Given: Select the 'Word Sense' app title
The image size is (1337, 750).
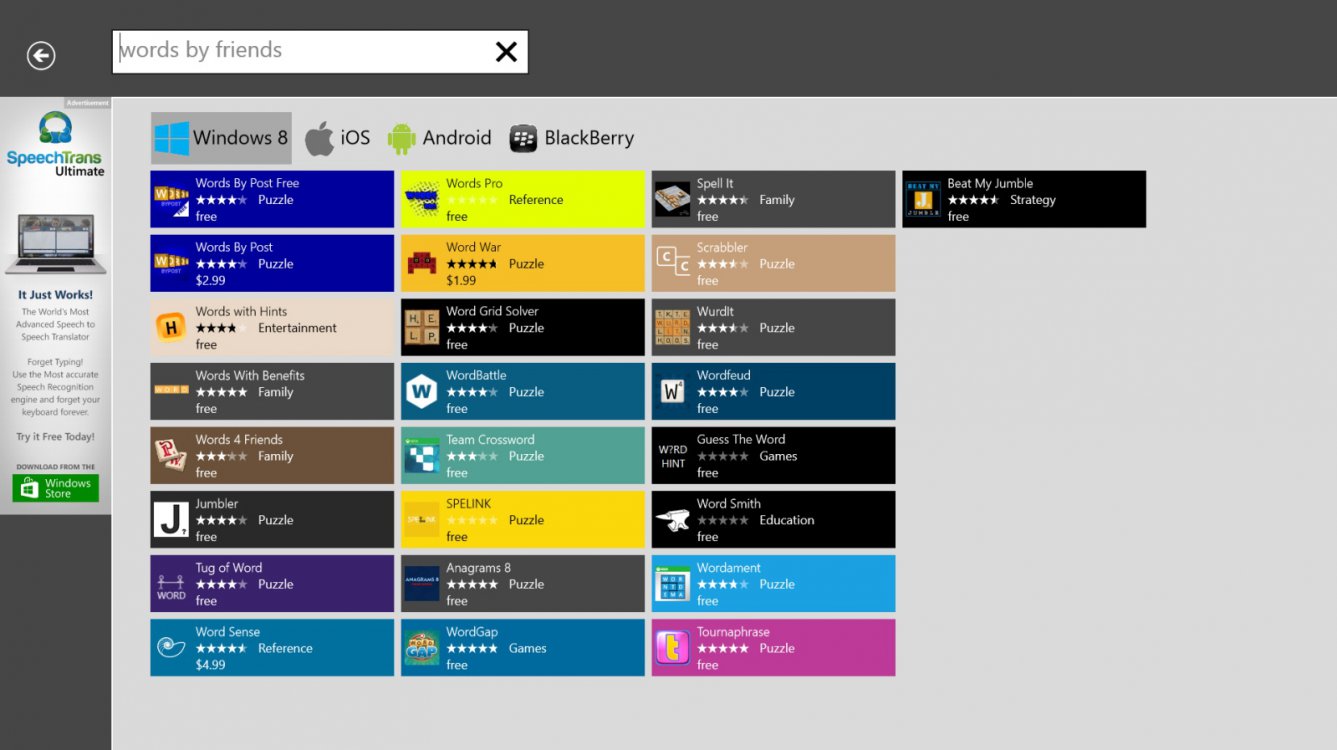Looking at the screenshot, I should coord(228,631).
